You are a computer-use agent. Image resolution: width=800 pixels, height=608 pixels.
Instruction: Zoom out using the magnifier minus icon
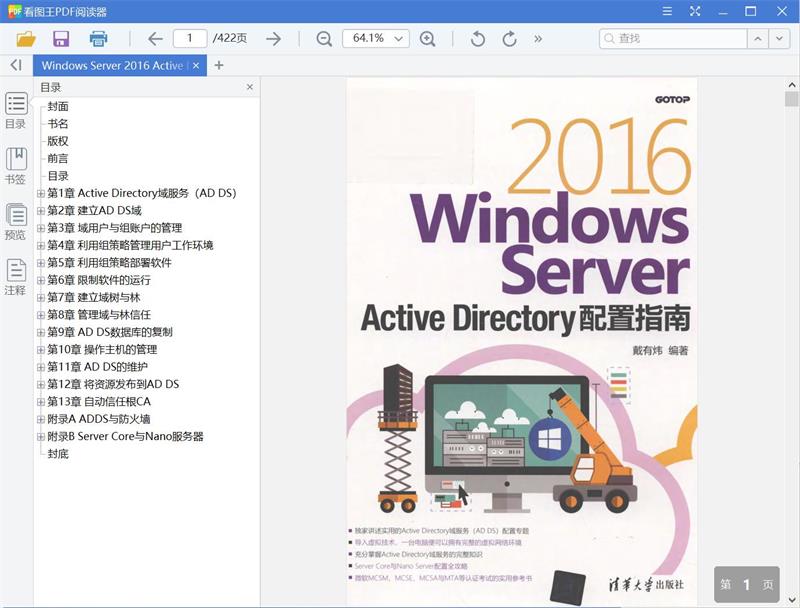(323, 38)
